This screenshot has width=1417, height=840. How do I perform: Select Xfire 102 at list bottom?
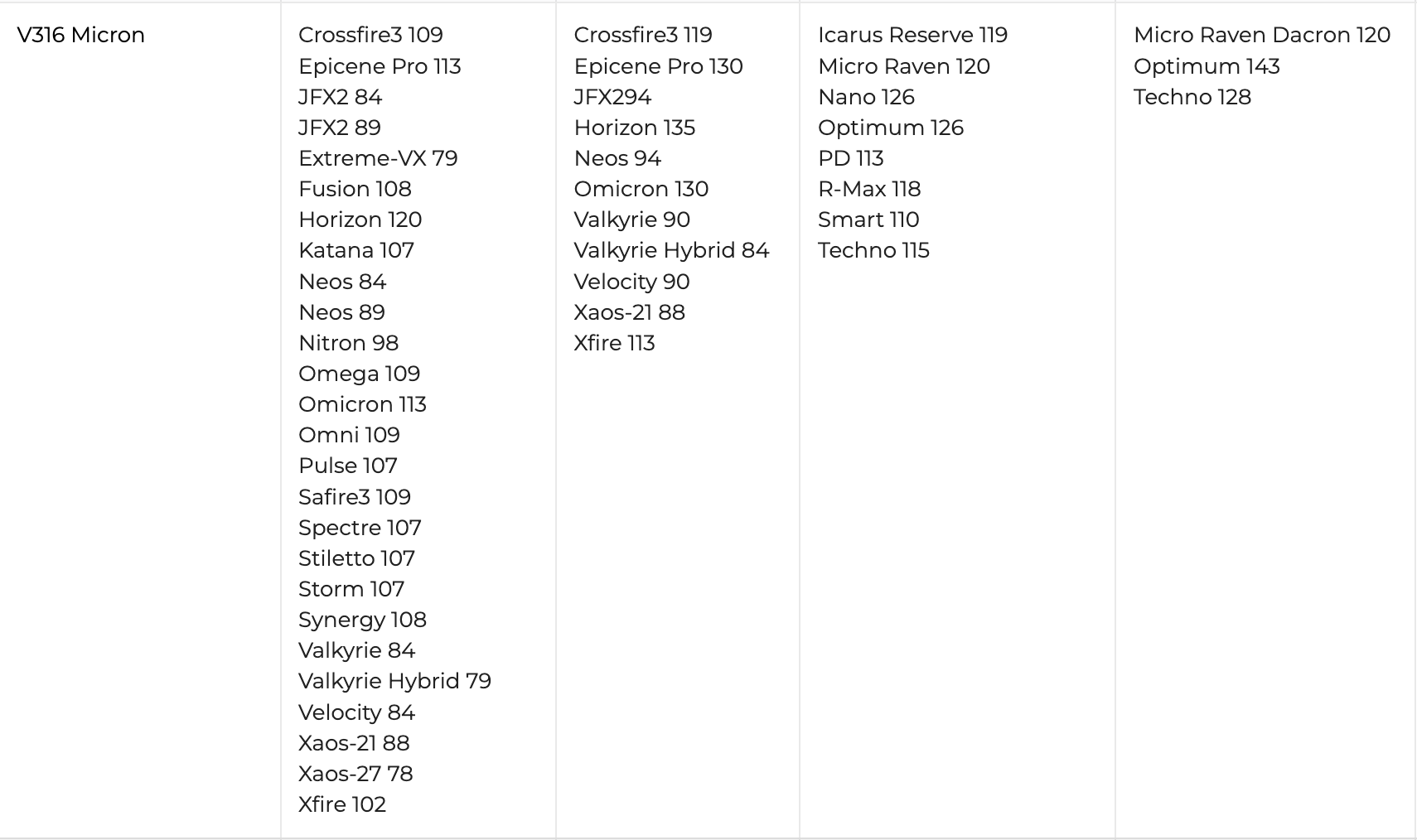click(x=342, y=804)
